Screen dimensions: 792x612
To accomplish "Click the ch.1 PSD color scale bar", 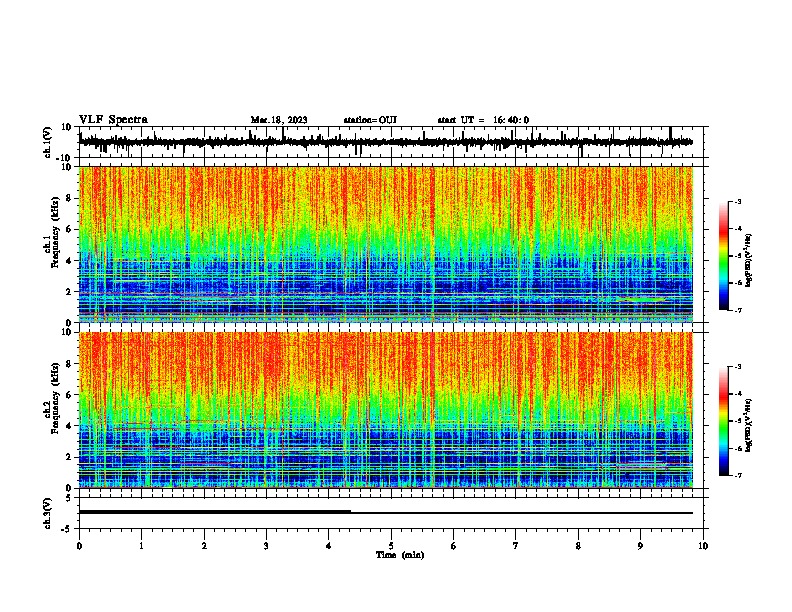I will (x=723, y=256).
